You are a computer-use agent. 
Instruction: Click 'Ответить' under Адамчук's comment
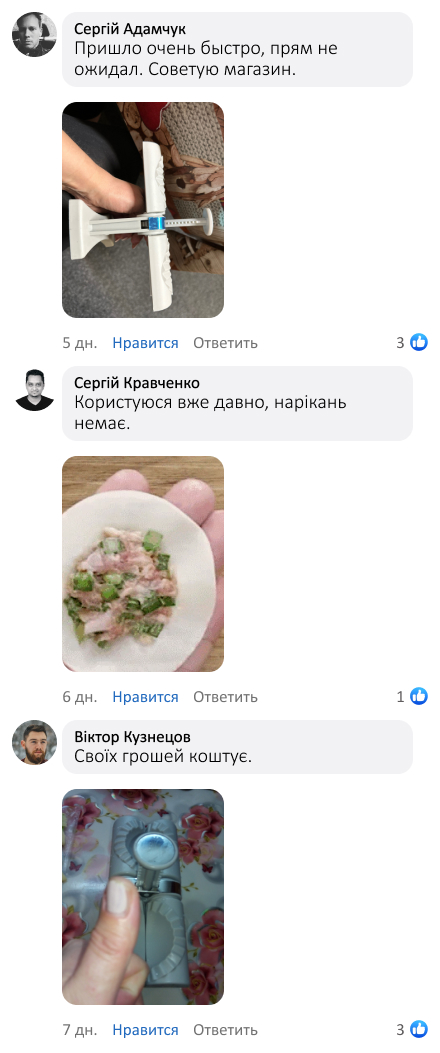coord(225,342)
